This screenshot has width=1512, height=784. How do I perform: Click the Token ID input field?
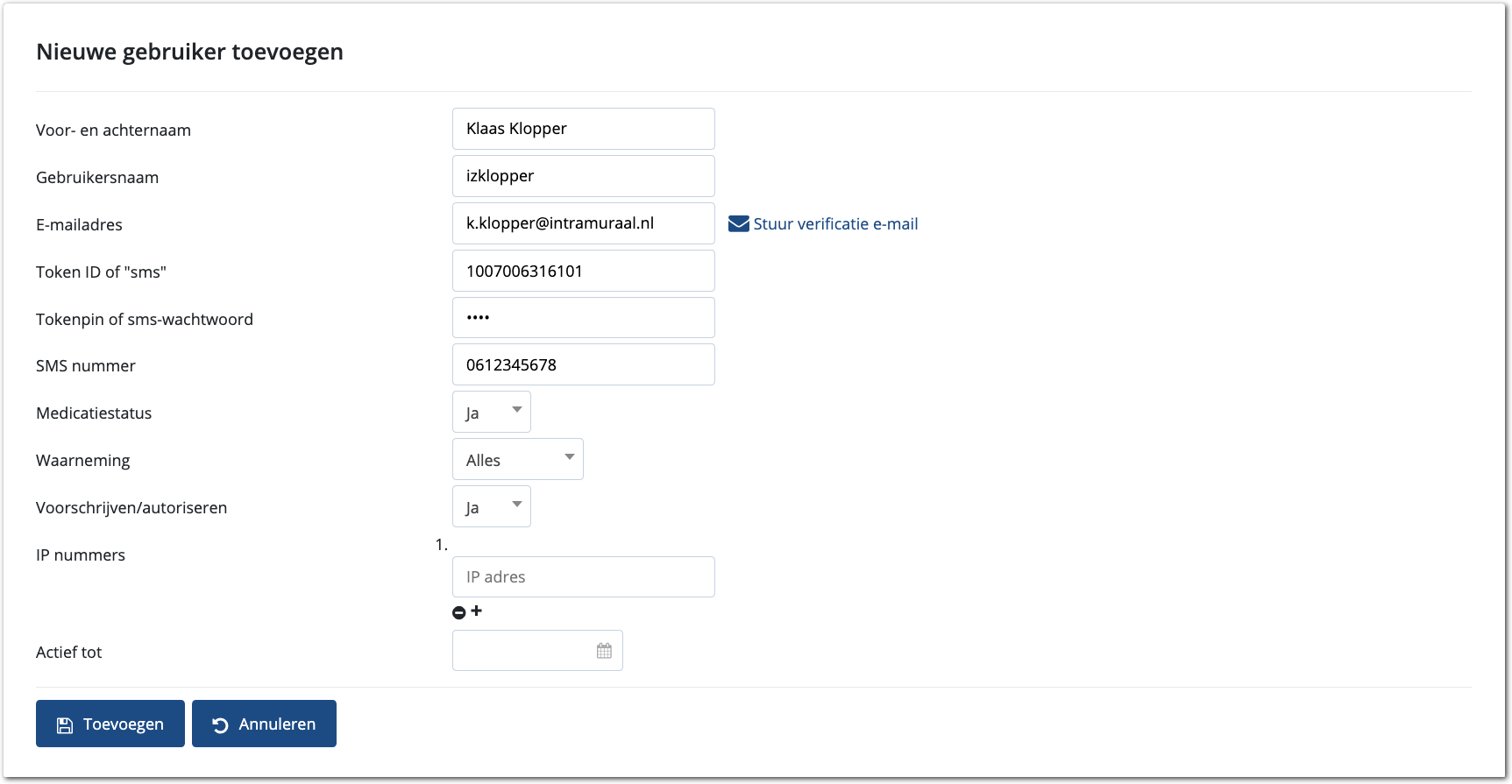[583, 271]
